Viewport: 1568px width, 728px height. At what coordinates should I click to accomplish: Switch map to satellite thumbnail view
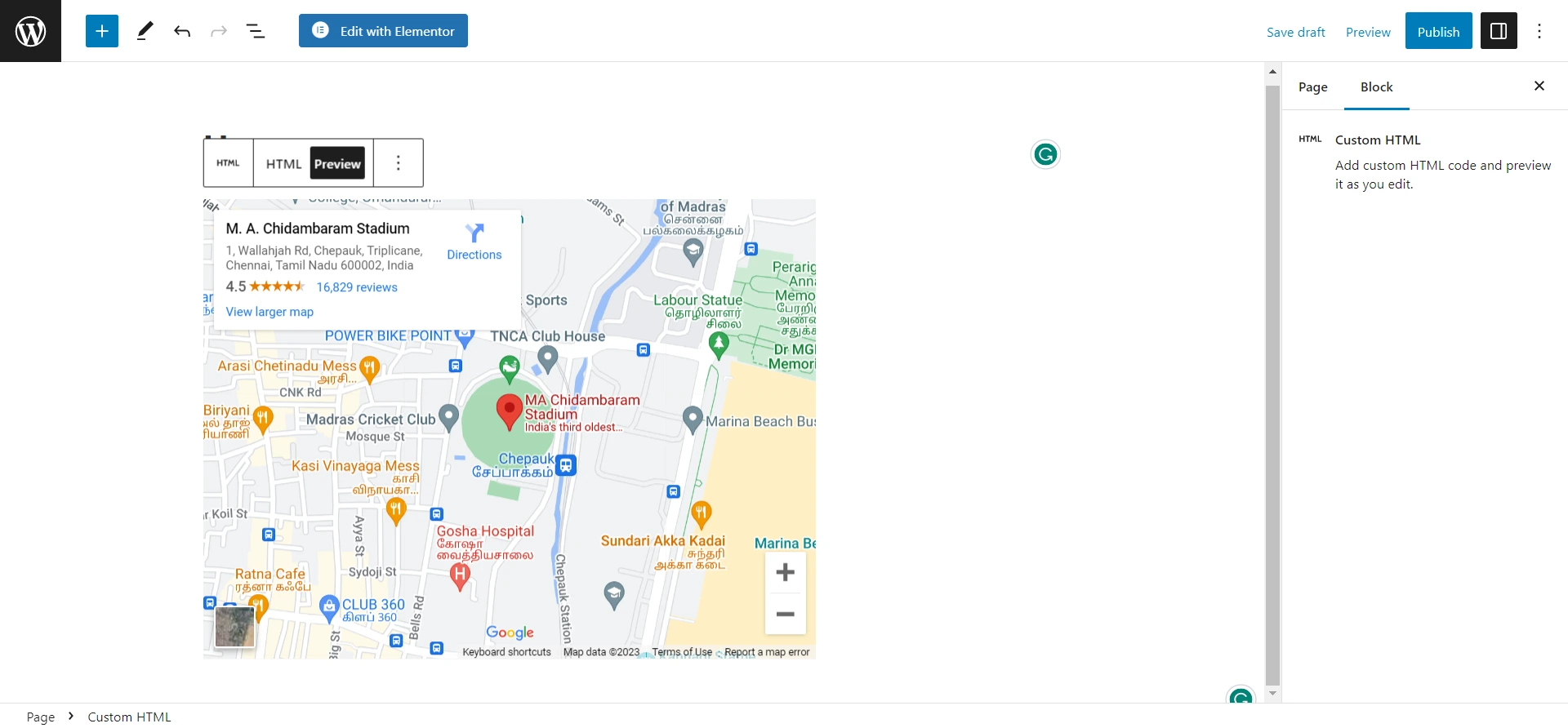pyautogui.click(x=235, y=627)
